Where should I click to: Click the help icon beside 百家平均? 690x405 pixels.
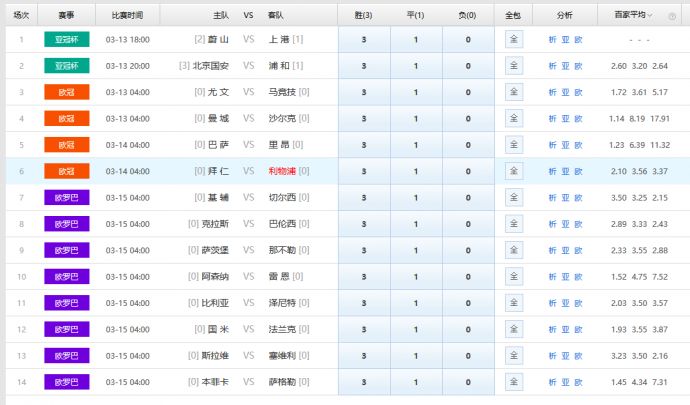pyautogui.click(x=672, y=16)
